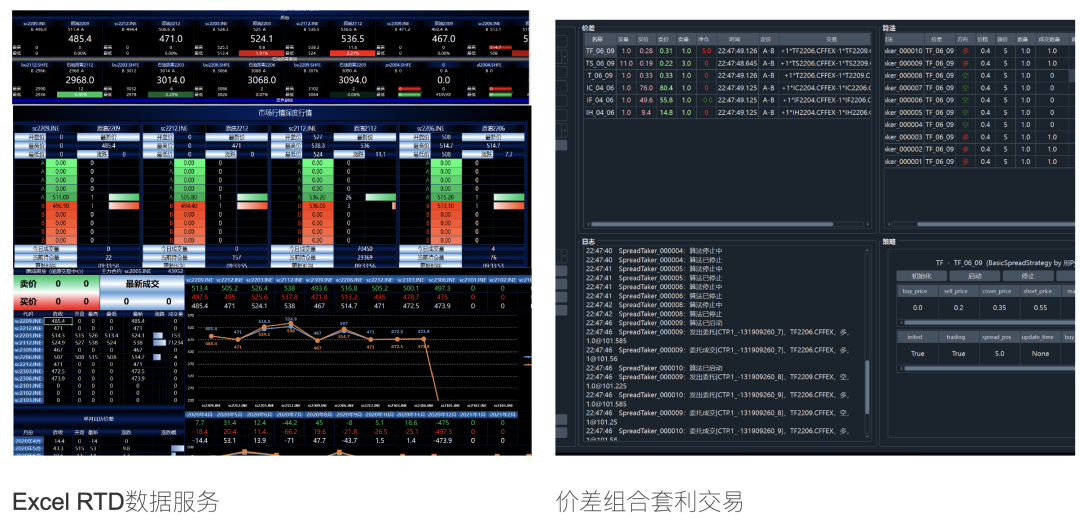Click the 卖价 label in Excel dashboard
1080x522 pixels.
30,284
